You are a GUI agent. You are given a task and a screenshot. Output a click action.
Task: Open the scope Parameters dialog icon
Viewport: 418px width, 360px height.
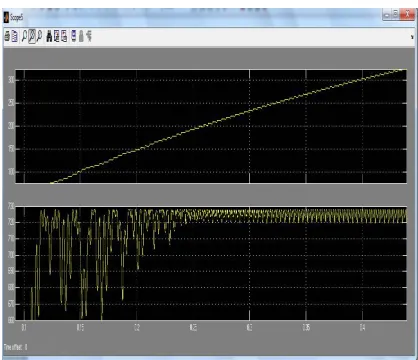coord(14,36)
